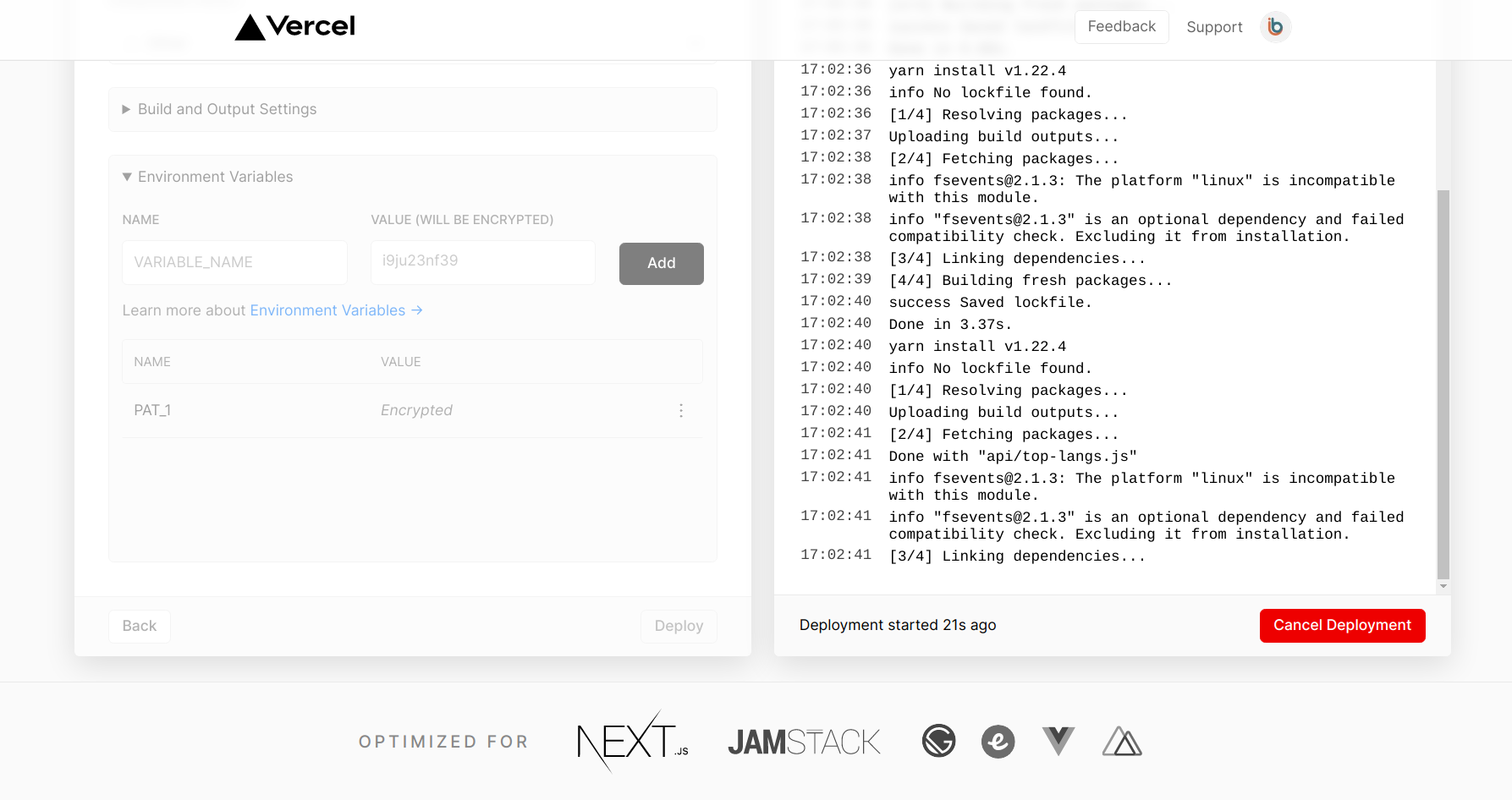
Task: Click the Vercel logo in header
Action: [x=294, y=27]
